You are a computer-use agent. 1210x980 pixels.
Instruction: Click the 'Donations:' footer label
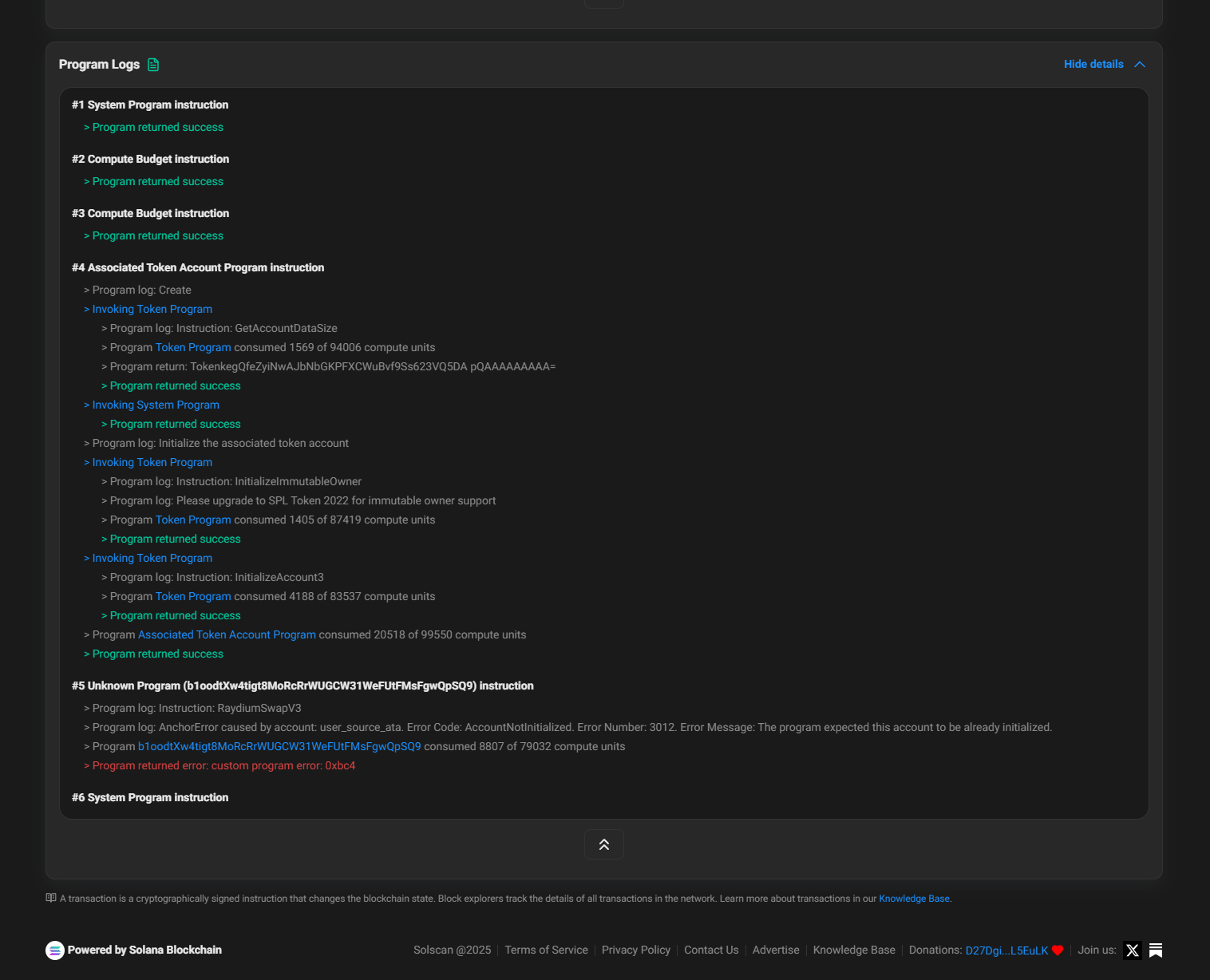pyautogui.click(x=935, y=950)
